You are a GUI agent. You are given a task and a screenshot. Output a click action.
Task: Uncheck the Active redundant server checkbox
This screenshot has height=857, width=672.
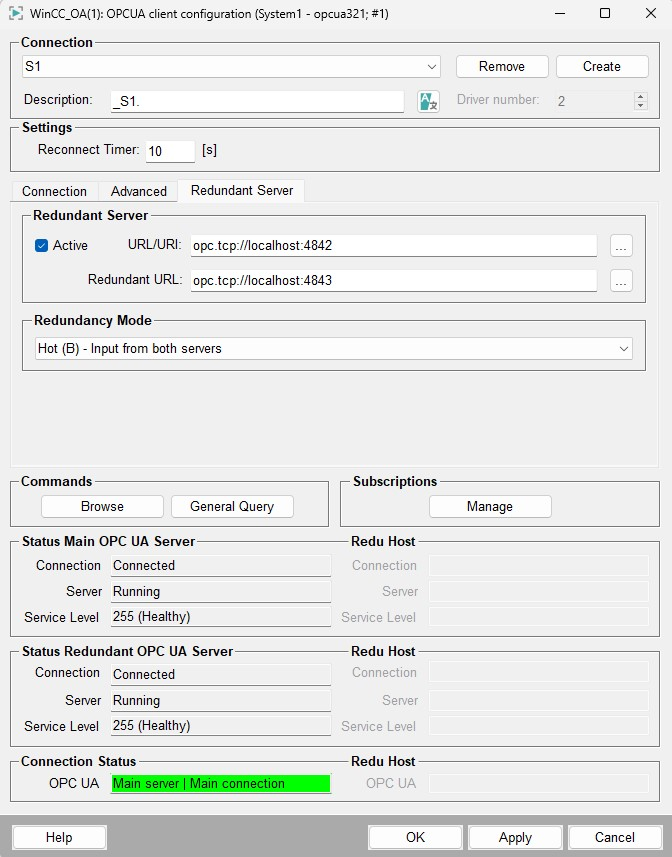pos(42,246)
